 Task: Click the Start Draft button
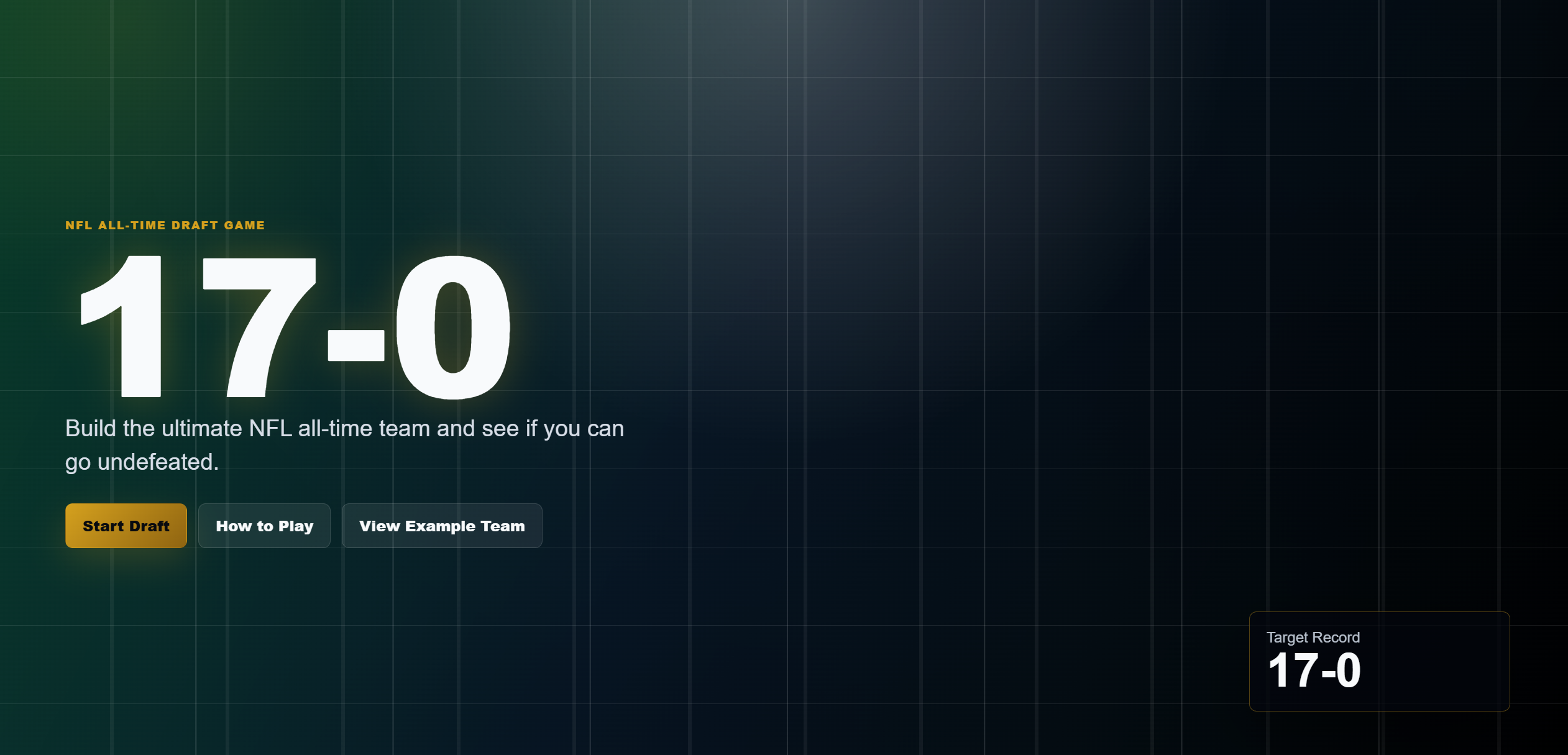click(x=126, y=526)
